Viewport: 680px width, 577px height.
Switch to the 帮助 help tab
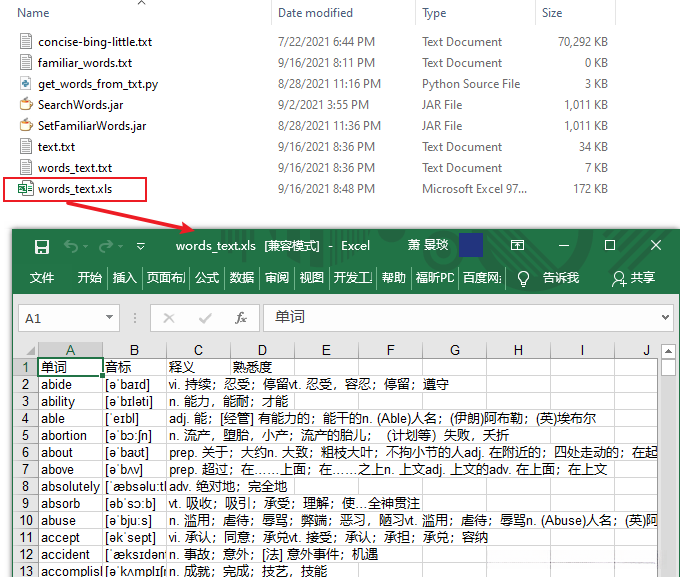coord(393,278)
